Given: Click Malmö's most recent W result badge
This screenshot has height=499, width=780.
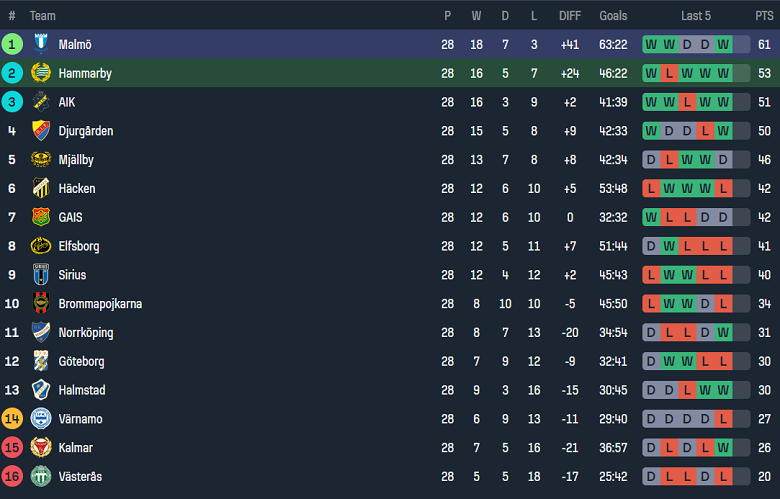Looking at the screenshot, I should 723,44.
